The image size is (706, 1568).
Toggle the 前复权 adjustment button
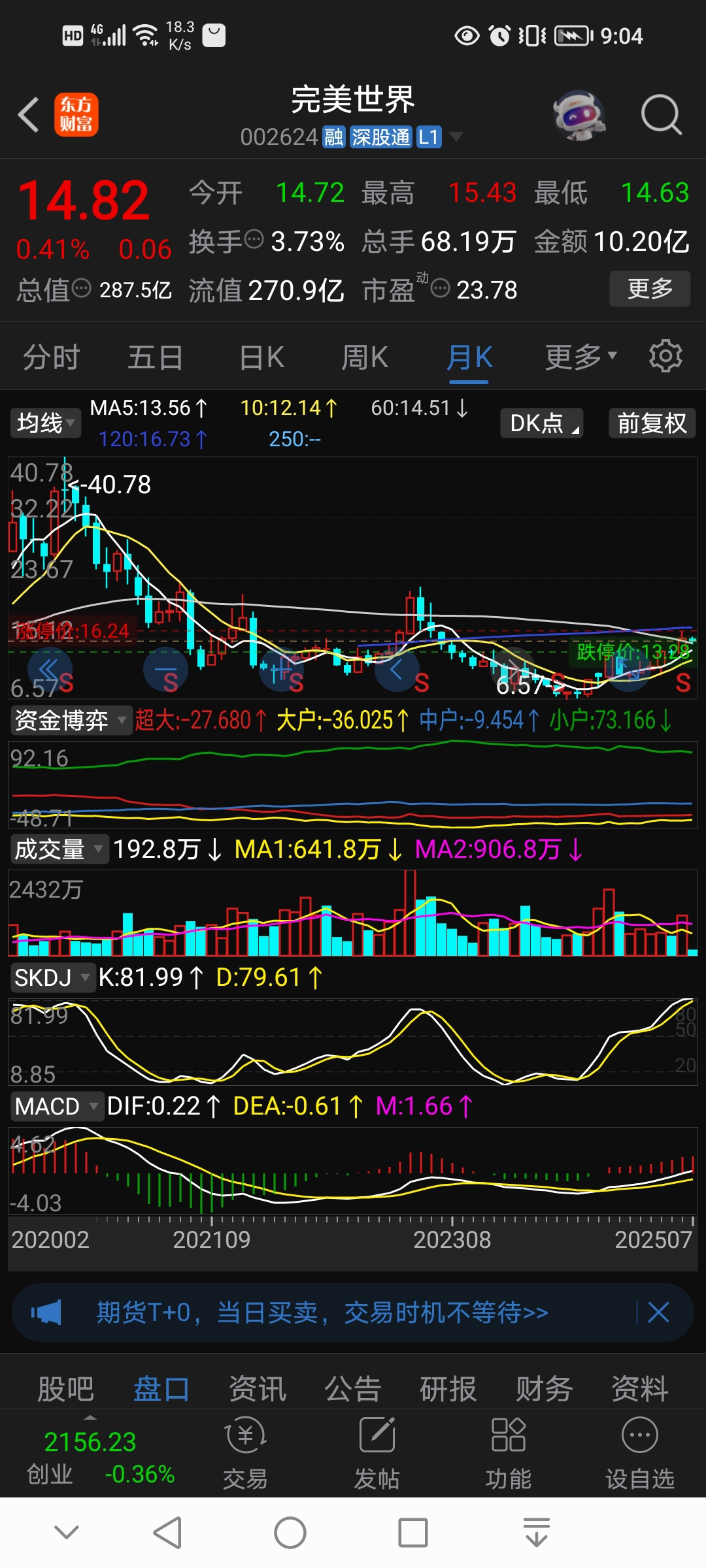coord(652,423)
